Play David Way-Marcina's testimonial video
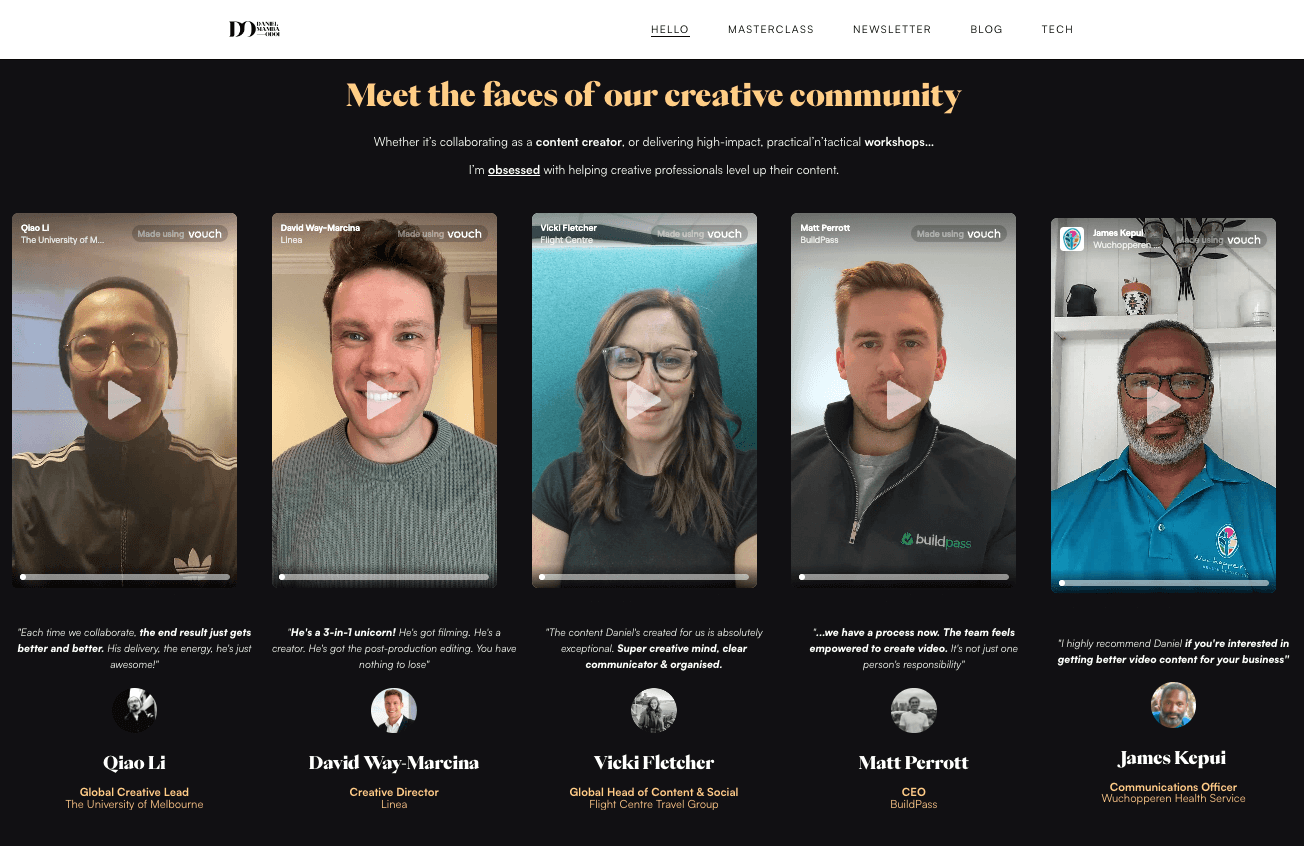1304x846 pixels. (384, 400)
